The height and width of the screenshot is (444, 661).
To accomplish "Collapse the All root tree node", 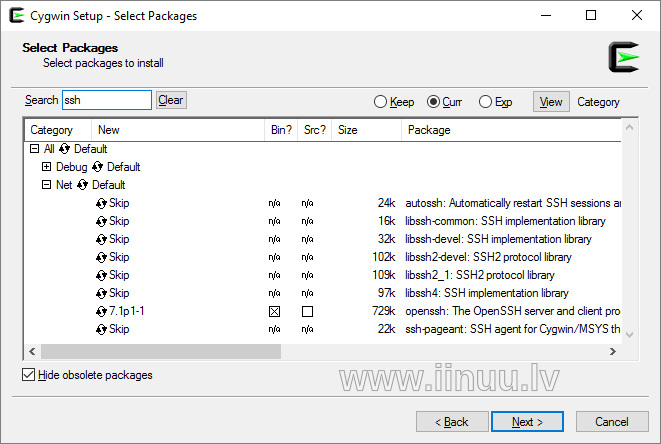I will tap(35, 148).
